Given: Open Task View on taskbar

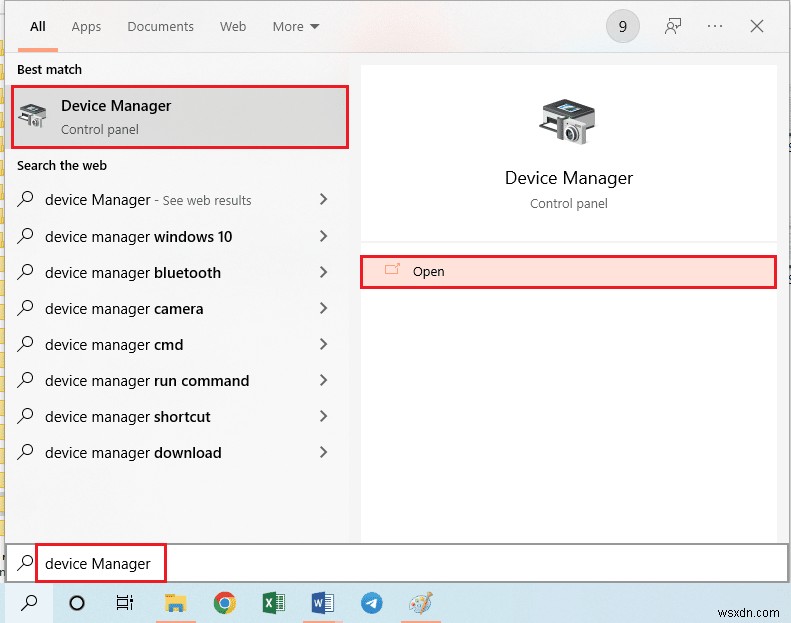Looking at the screenshot, I should [125, 602].
